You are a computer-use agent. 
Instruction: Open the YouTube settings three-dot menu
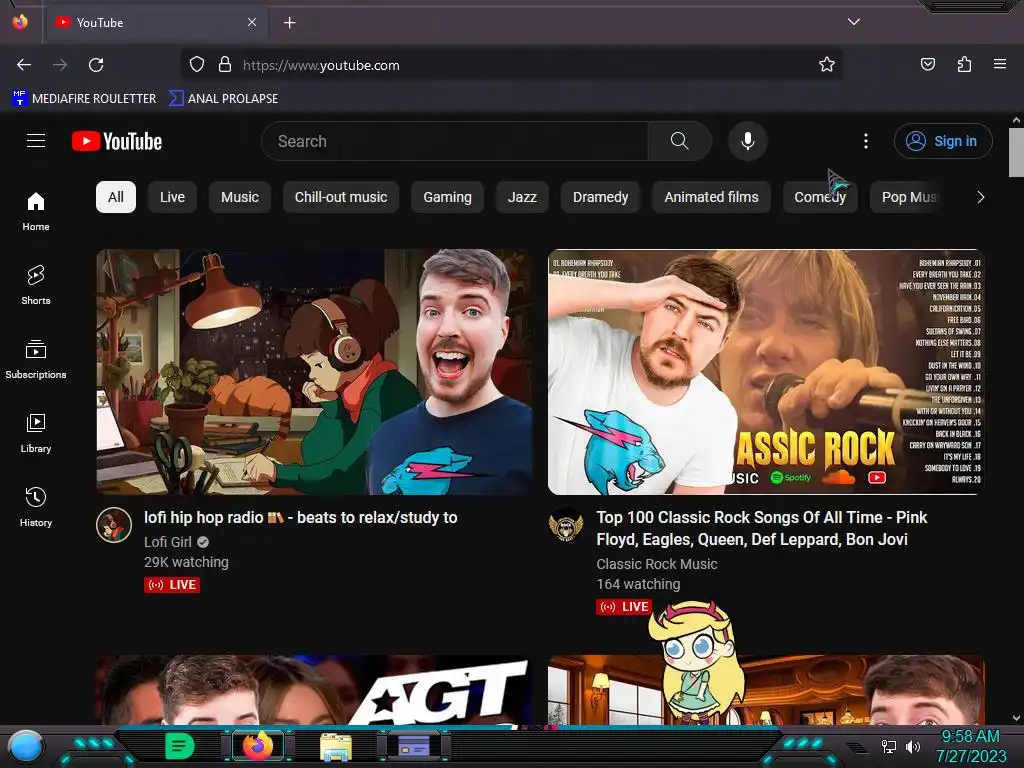click(866, 141)
